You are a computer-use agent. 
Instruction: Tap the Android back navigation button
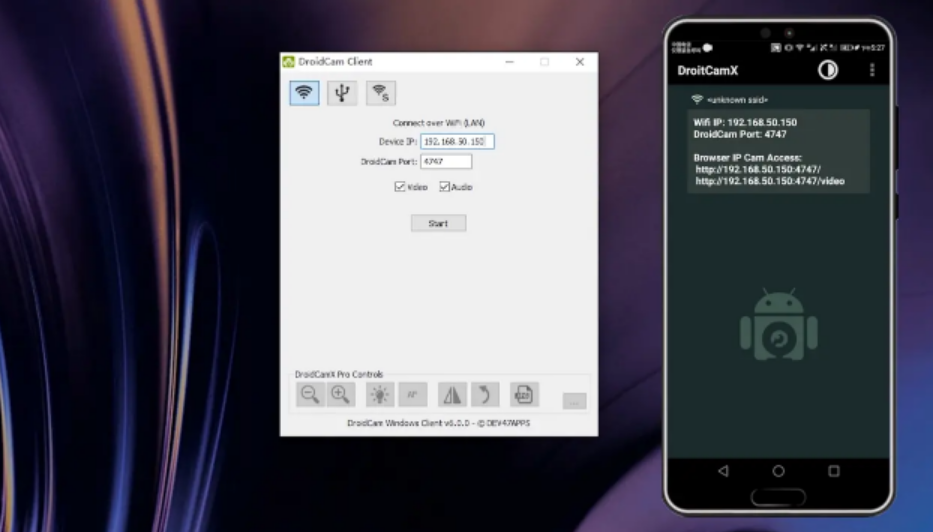723,470
